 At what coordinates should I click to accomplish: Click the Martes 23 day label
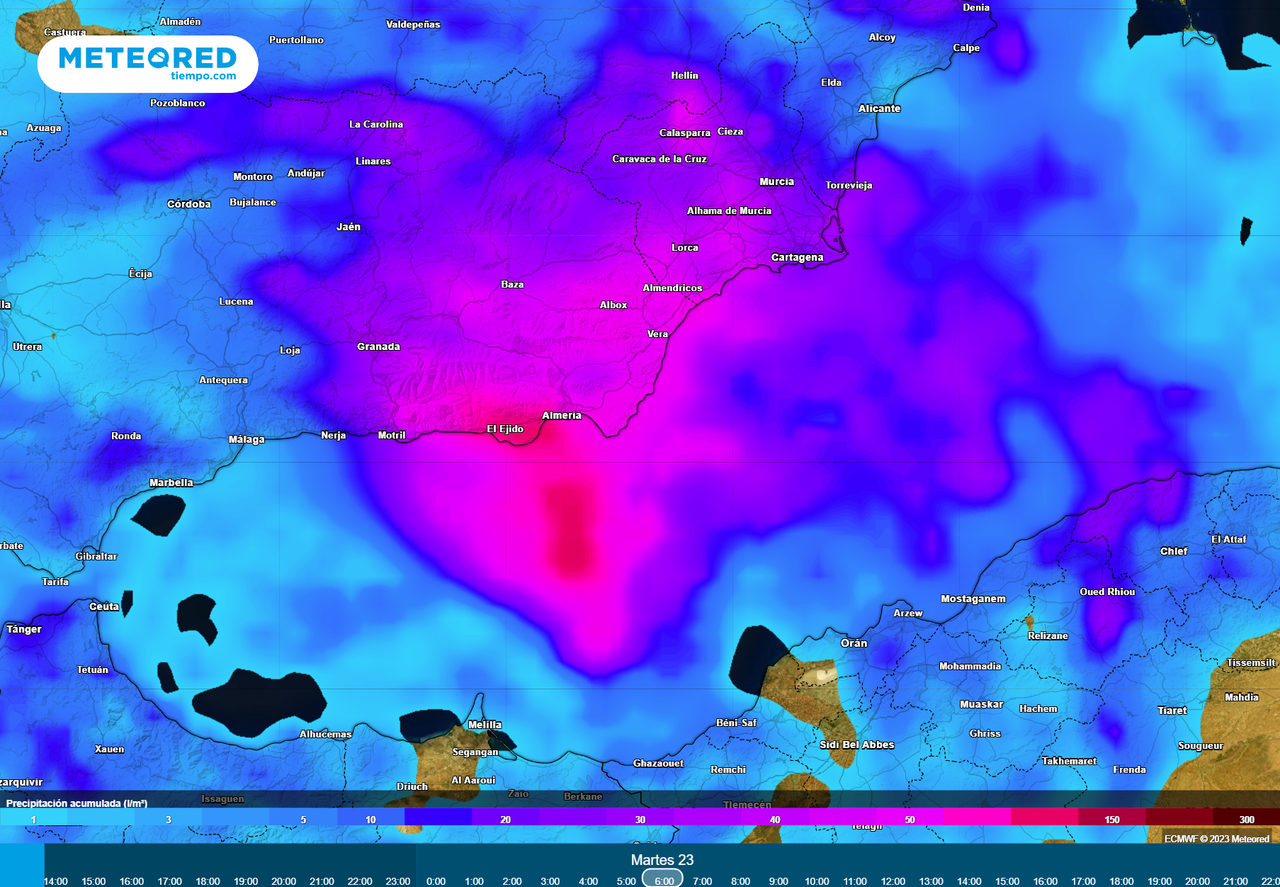(662, 860)
